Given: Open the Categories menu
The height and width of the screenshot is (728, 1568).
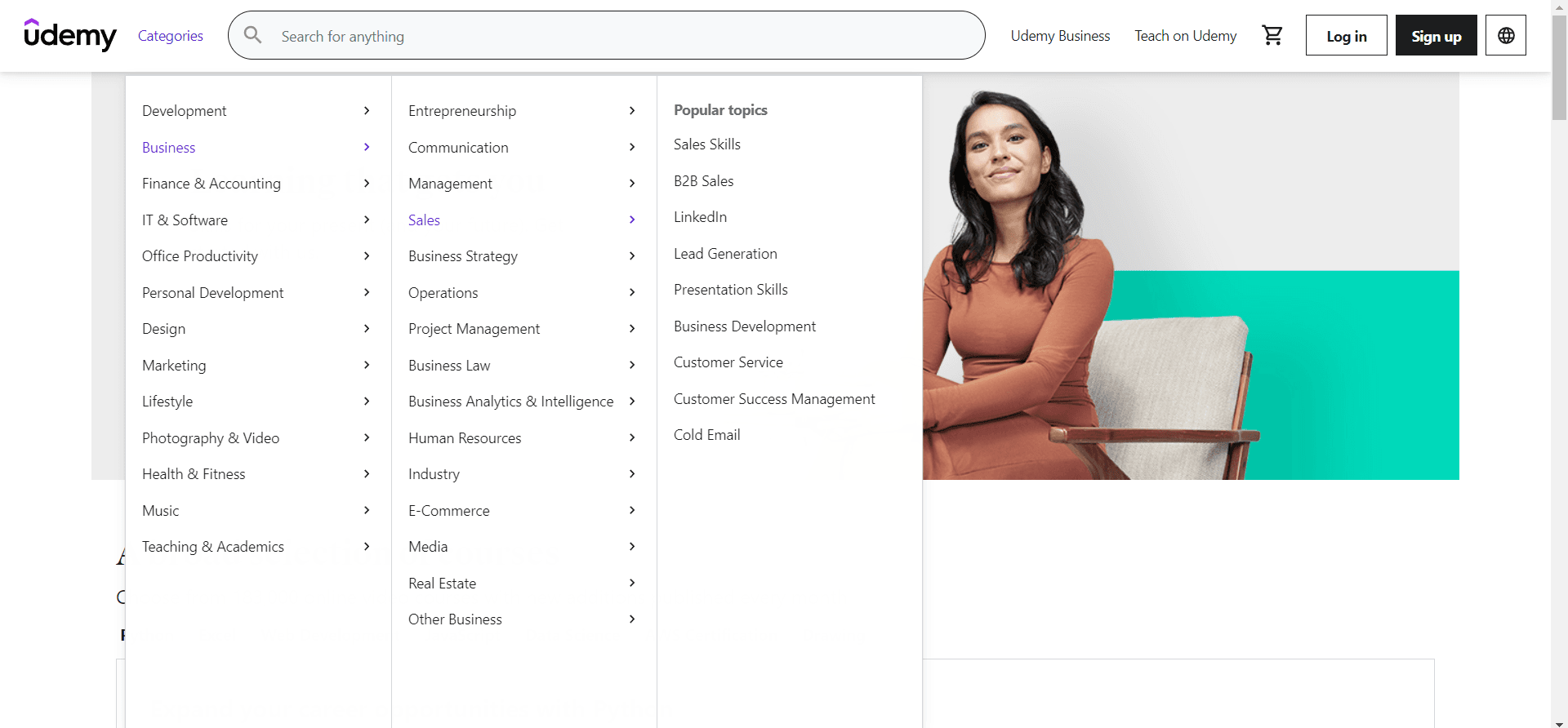Looking at the screenshot, I should point(170,36).
